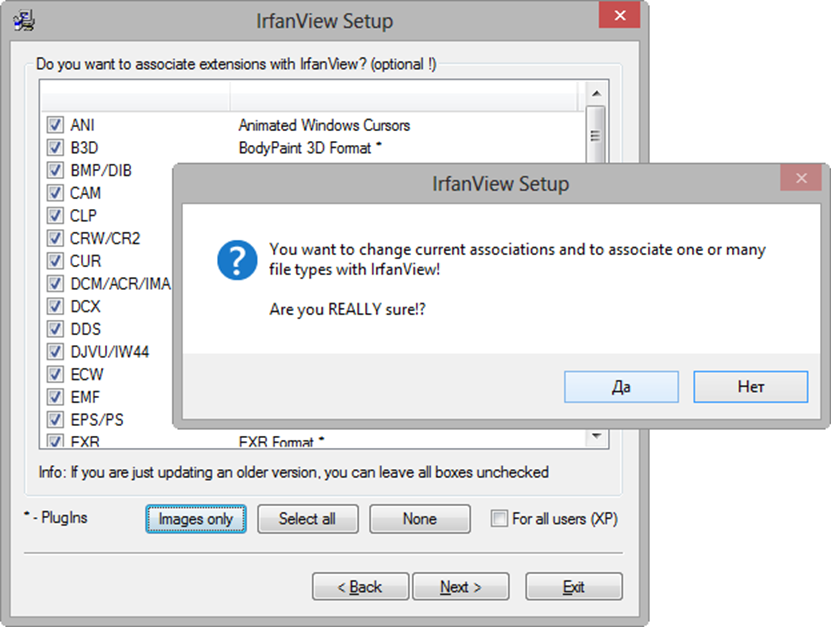
Task: Toggle the DJVU/IW44 checkbox
Action: pos(55,351)
